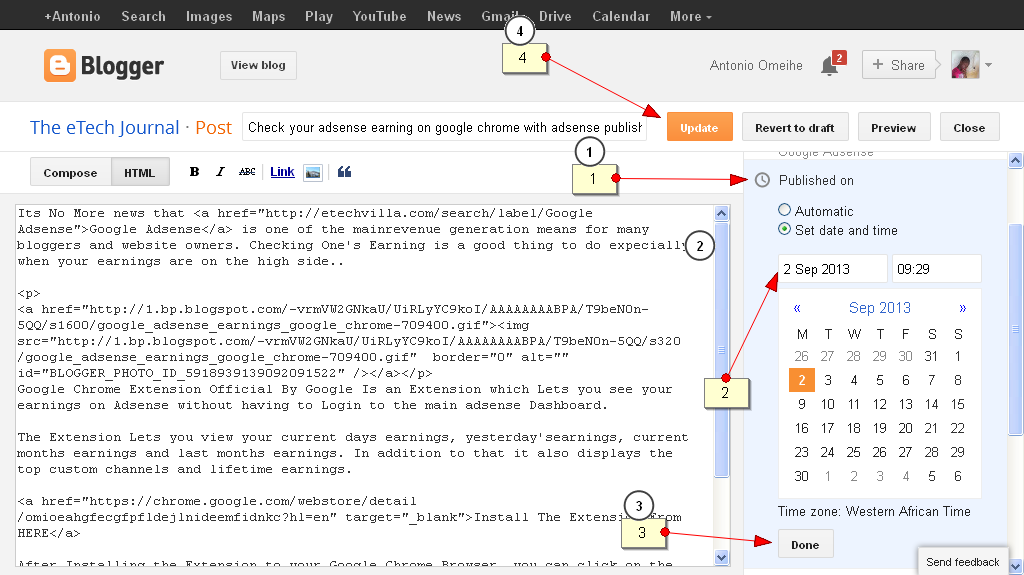Click the time field showing 09:29
Image resolution: width=1024 pixels, height=575 pixels.
click(x=936, y=269)
